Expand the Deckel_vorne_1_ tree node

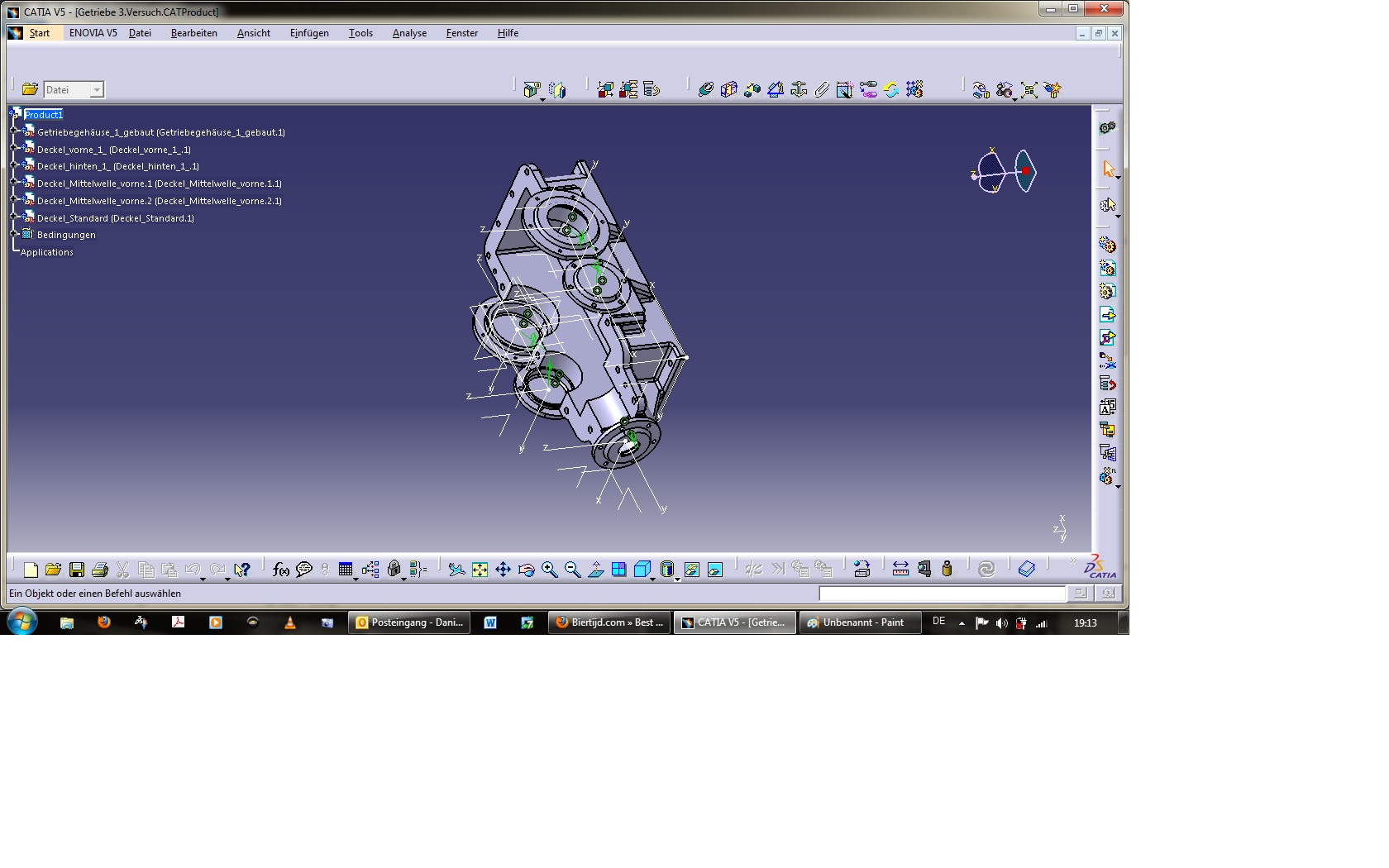14,149
